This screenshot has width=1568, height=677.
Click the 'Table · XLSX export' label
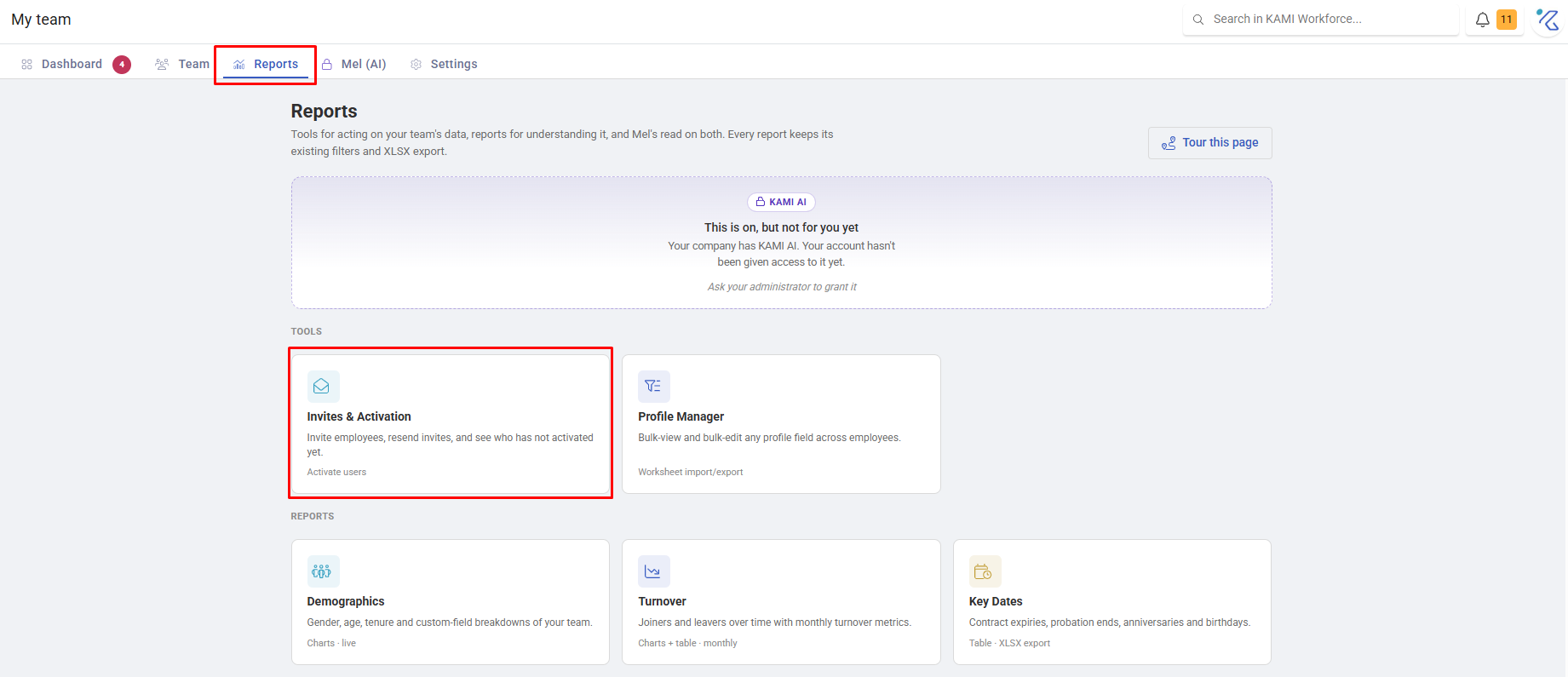pos(1009,643)
